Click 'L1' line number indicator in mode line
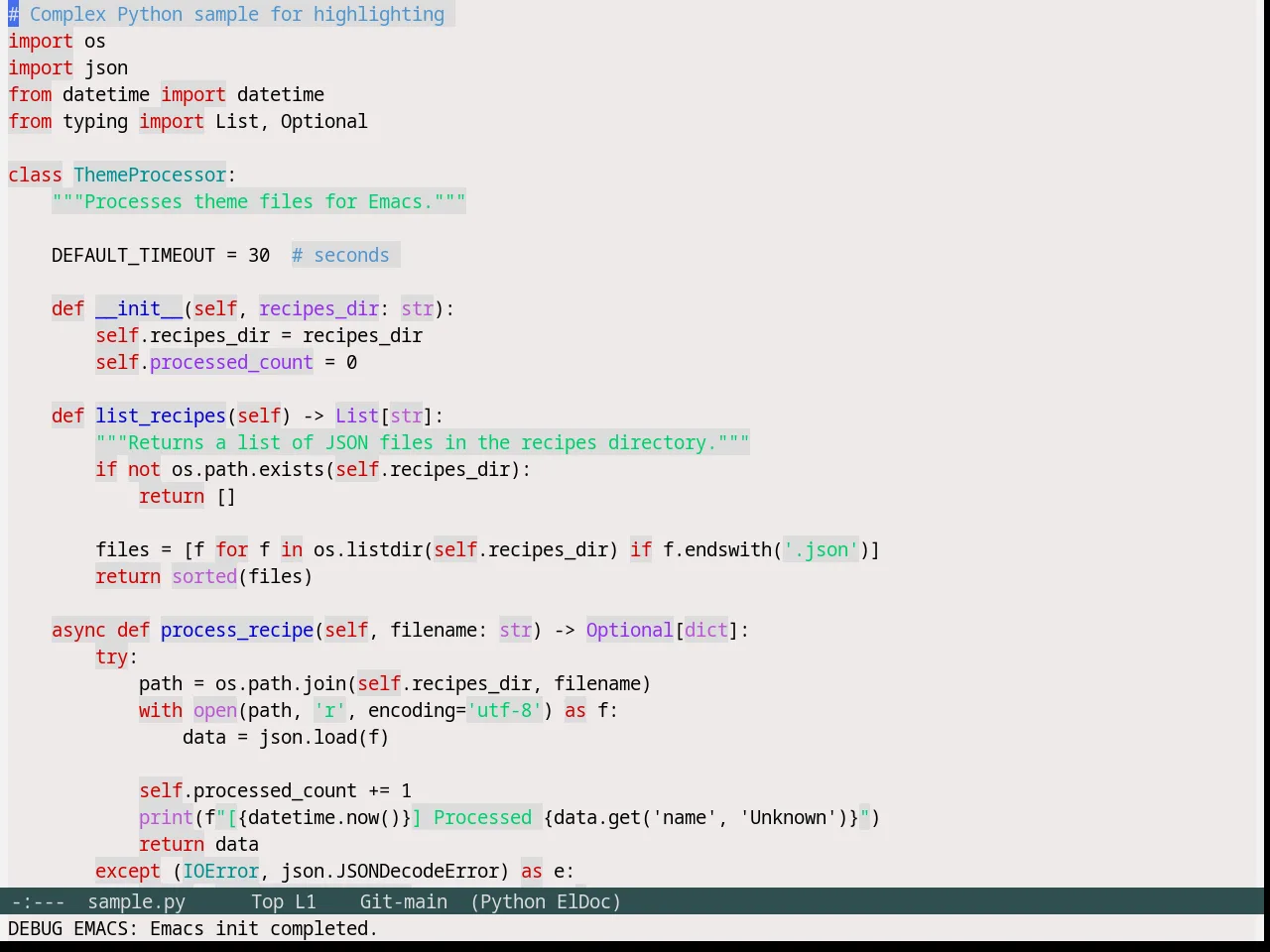The height and width of the screenshot is (952, 1270). (306, 901)
